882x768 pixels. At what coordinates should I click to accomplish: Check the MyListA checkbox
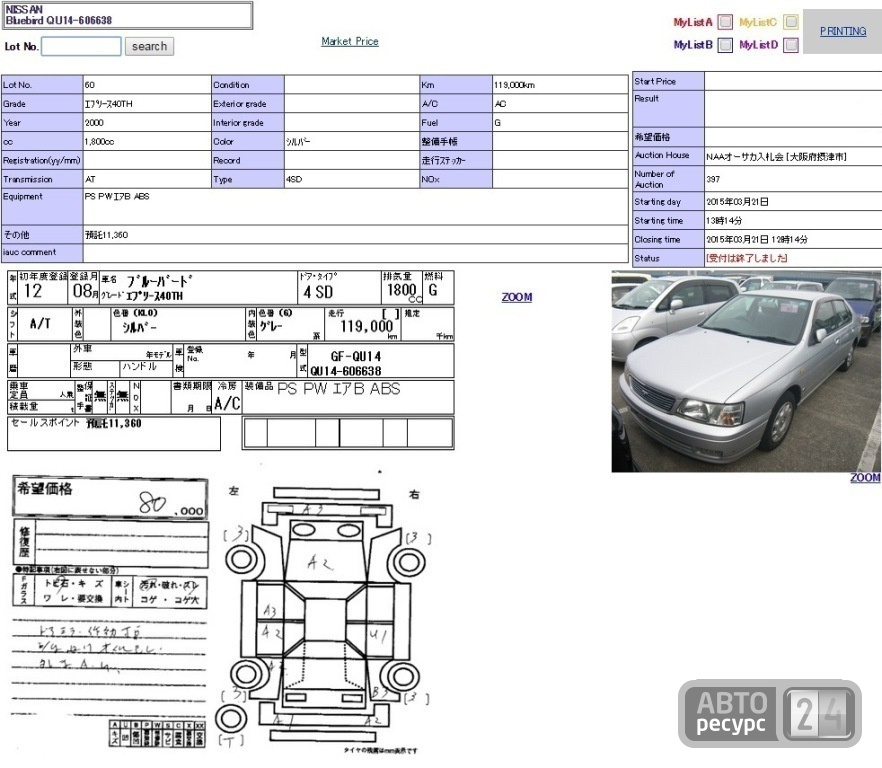coord(726,22)
